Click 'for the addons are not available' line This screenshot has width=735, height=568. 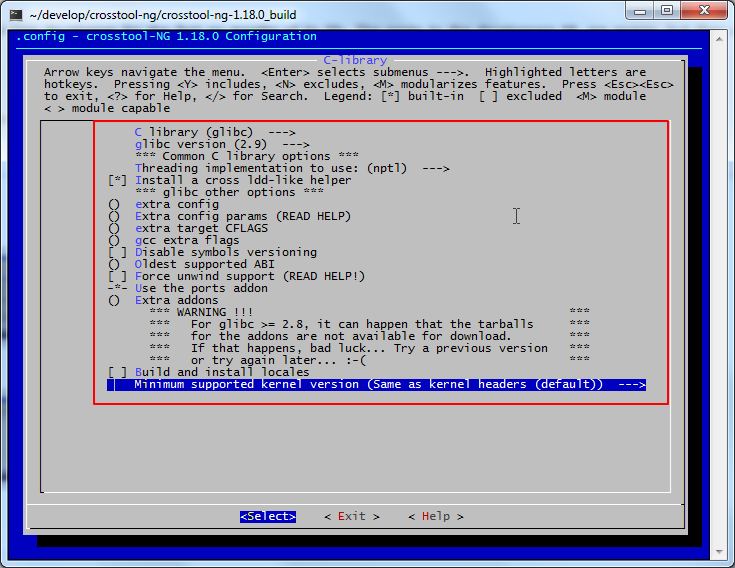click(369, 336)
